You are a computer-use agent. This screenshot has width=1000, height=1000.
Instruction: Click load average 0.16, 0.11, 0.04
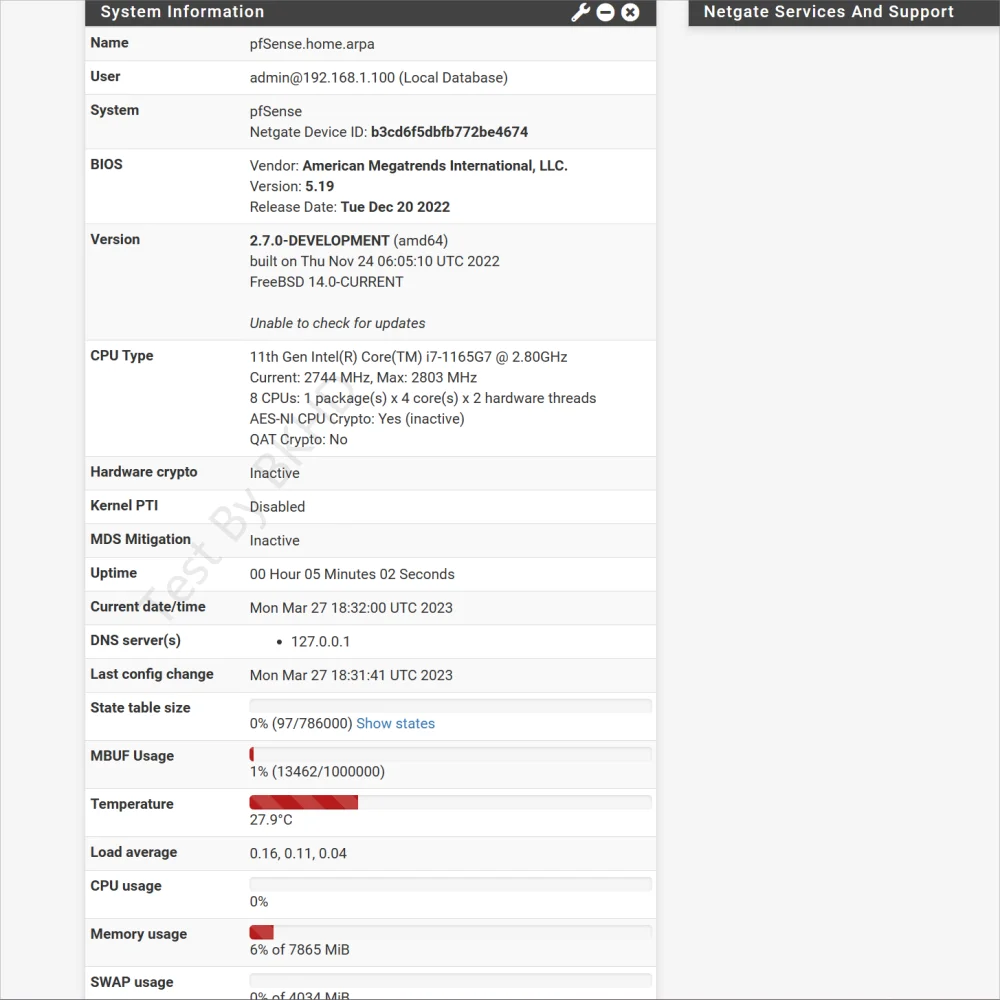tap(298, 853)
